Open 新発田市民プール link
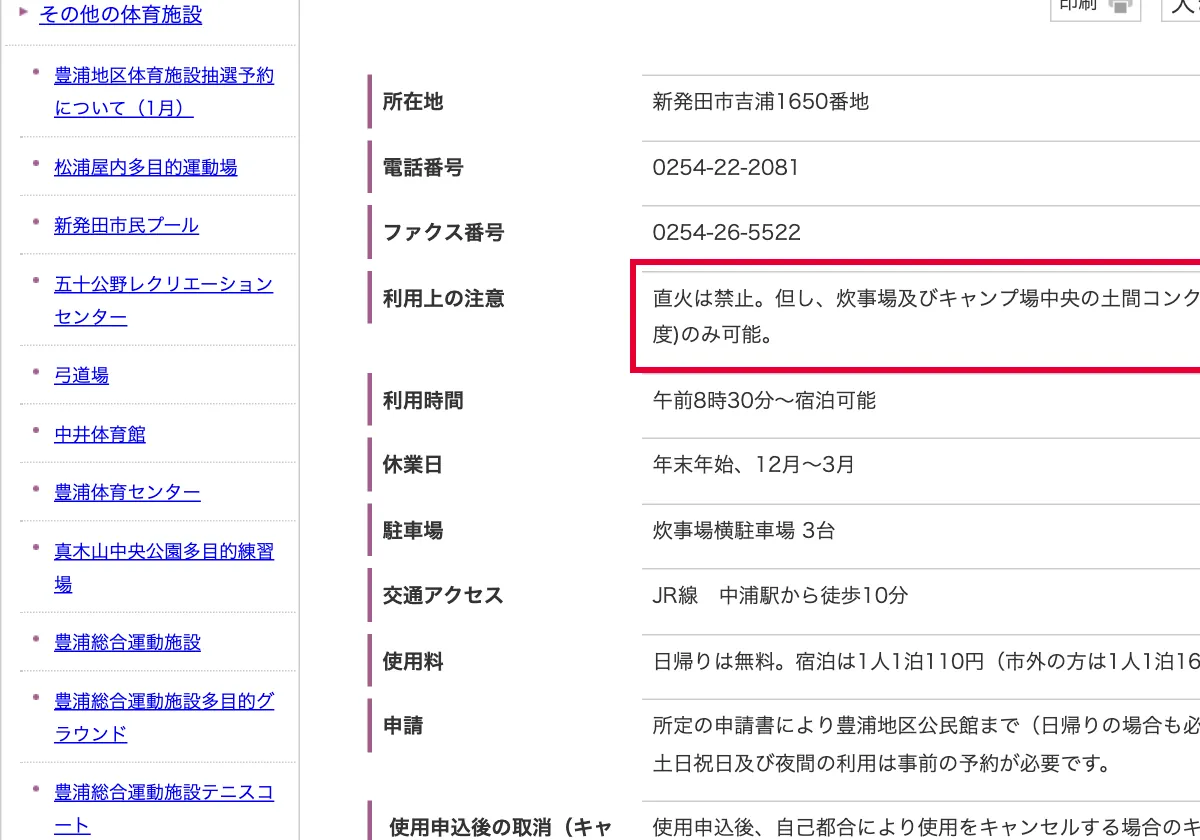This screenshot has width=1200, height=840. click(126, 225)
